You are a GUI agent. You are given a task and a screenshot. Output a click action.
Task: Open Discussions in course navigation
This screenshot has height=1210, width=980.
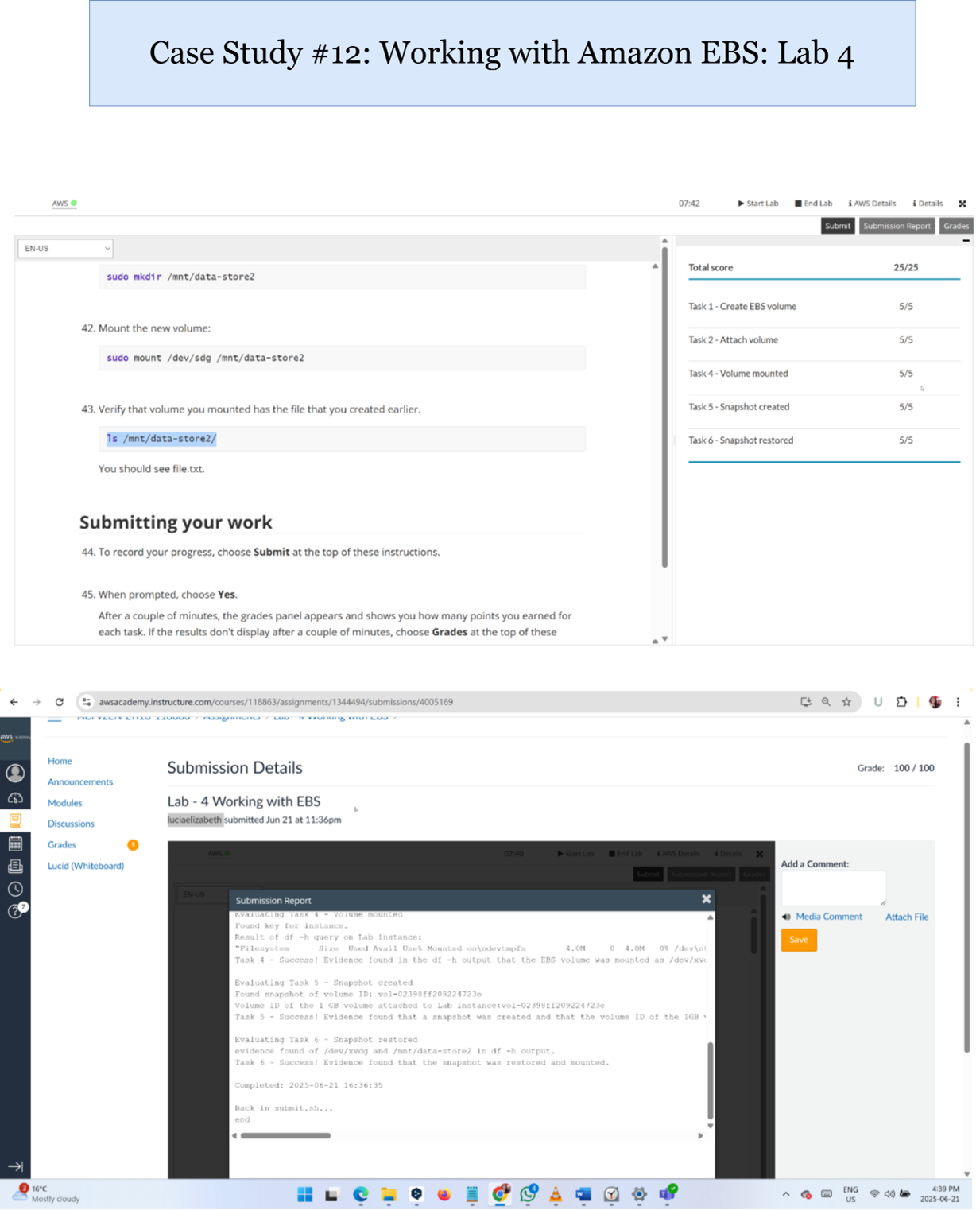[x=71, y=824]
